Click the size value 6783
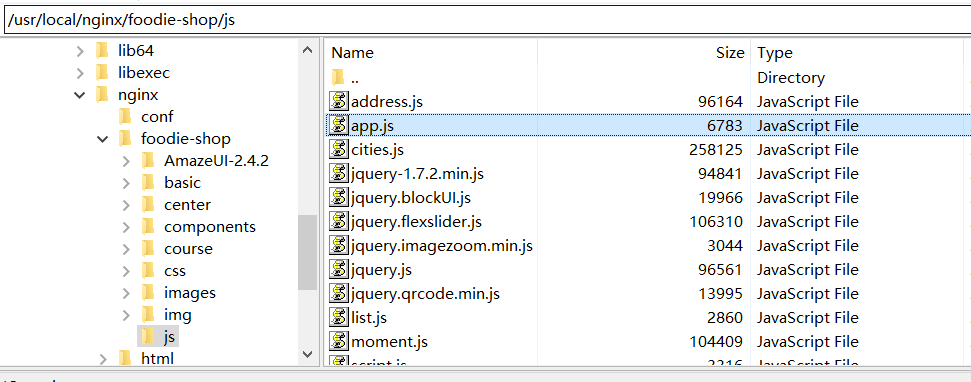 (725, 126)
